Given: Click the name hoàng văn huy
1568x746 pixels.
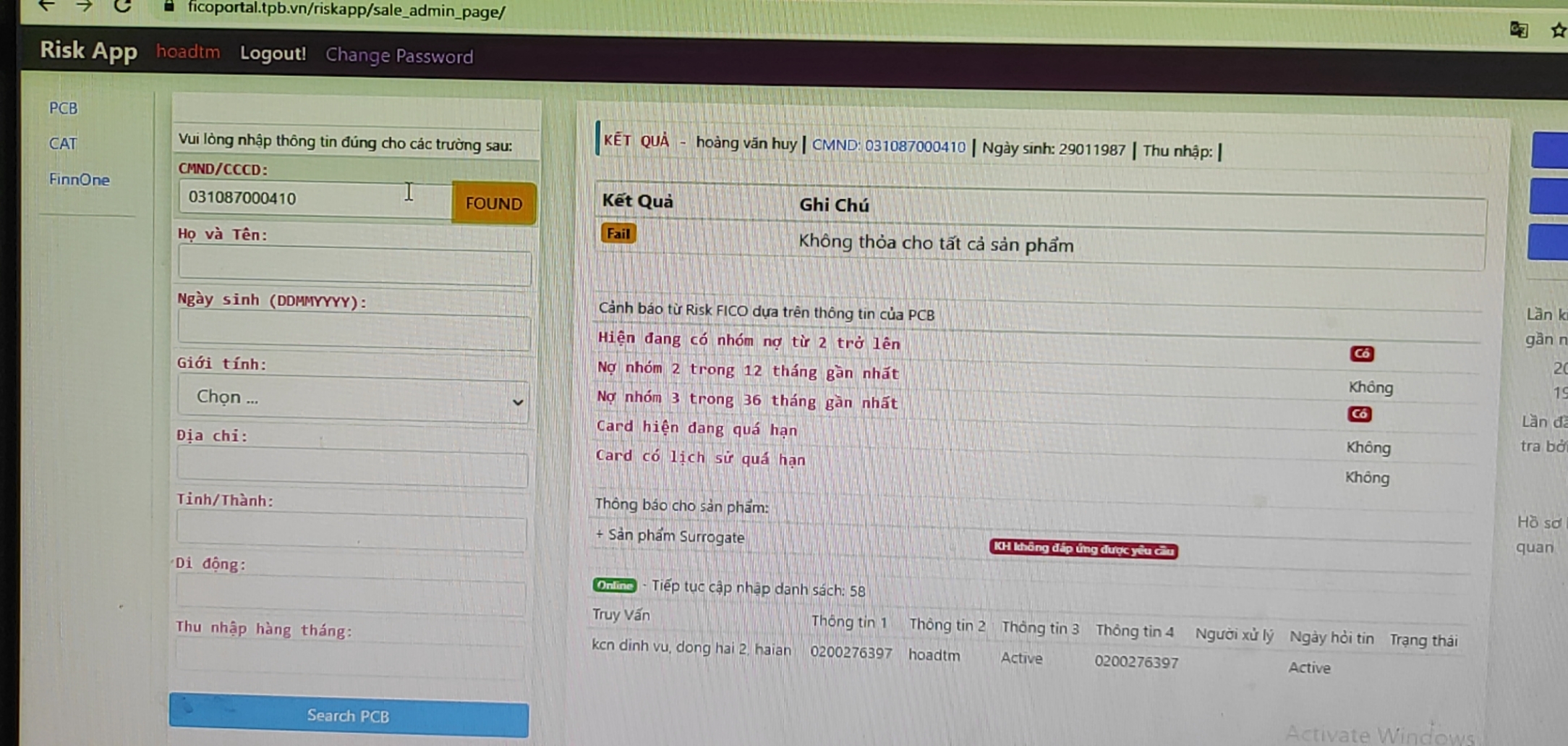Looking at the screenshot, I should [x=746, y=143].
